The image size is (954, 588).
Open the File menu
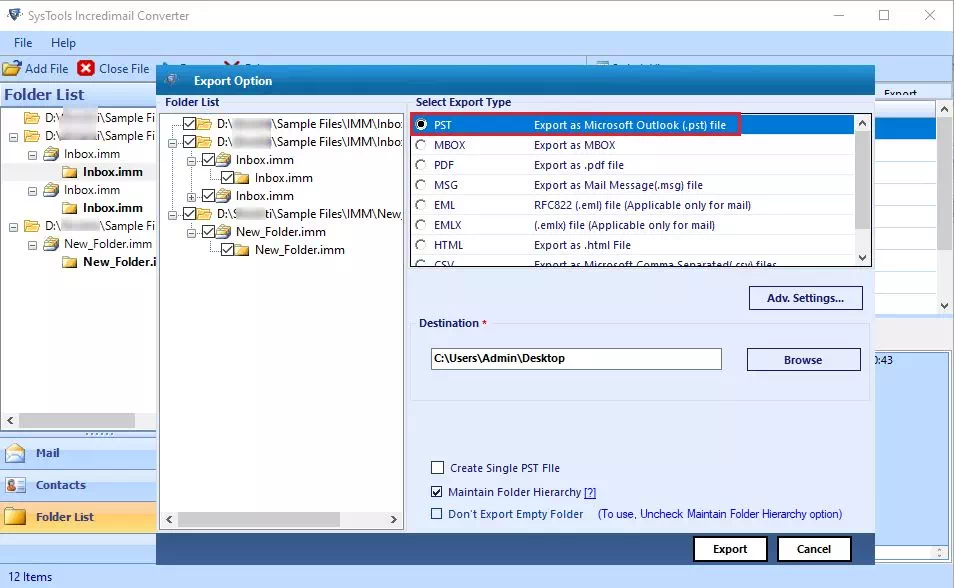tap(23, 43)
